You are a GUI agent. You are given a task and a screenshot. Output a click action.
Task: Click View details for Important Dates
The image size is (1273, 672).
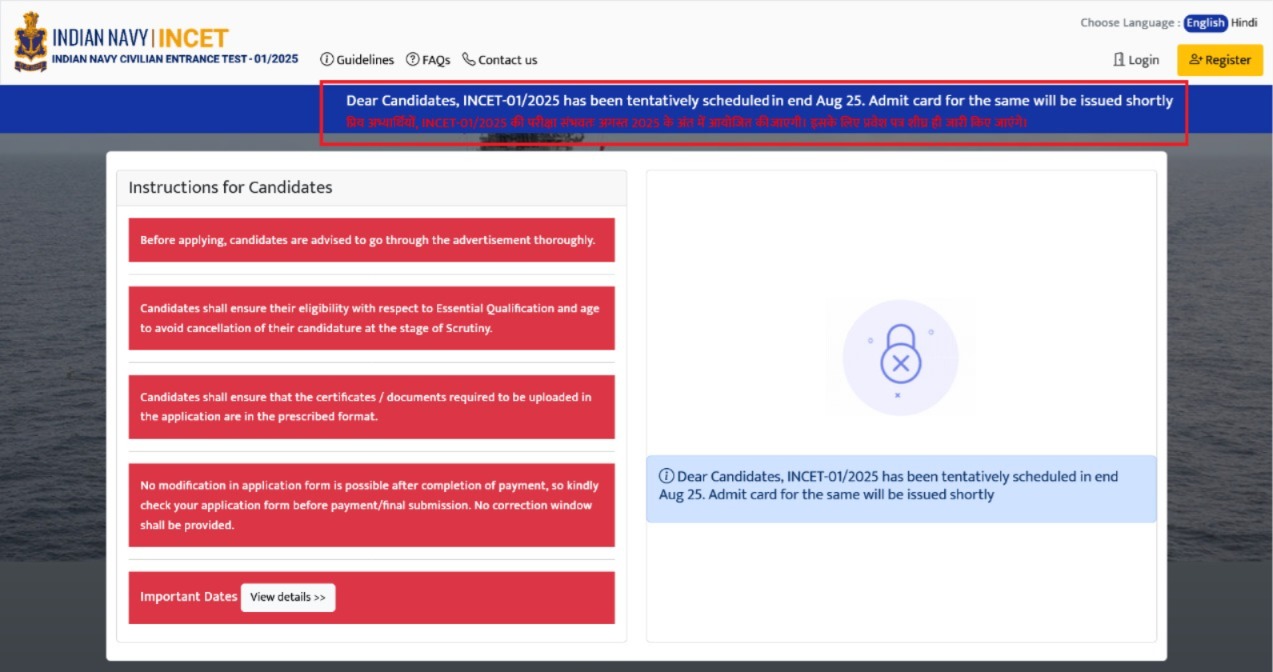click(x=288, y=597)
